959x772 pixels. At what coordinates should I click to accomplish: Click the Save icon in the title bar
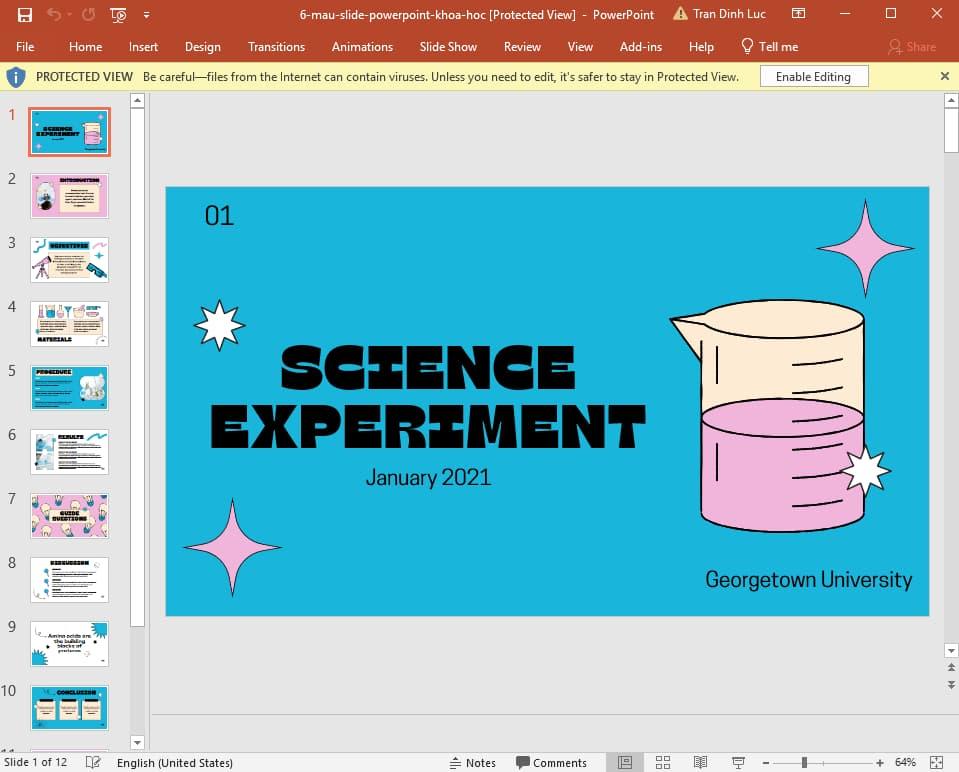(x=25, y=14)
